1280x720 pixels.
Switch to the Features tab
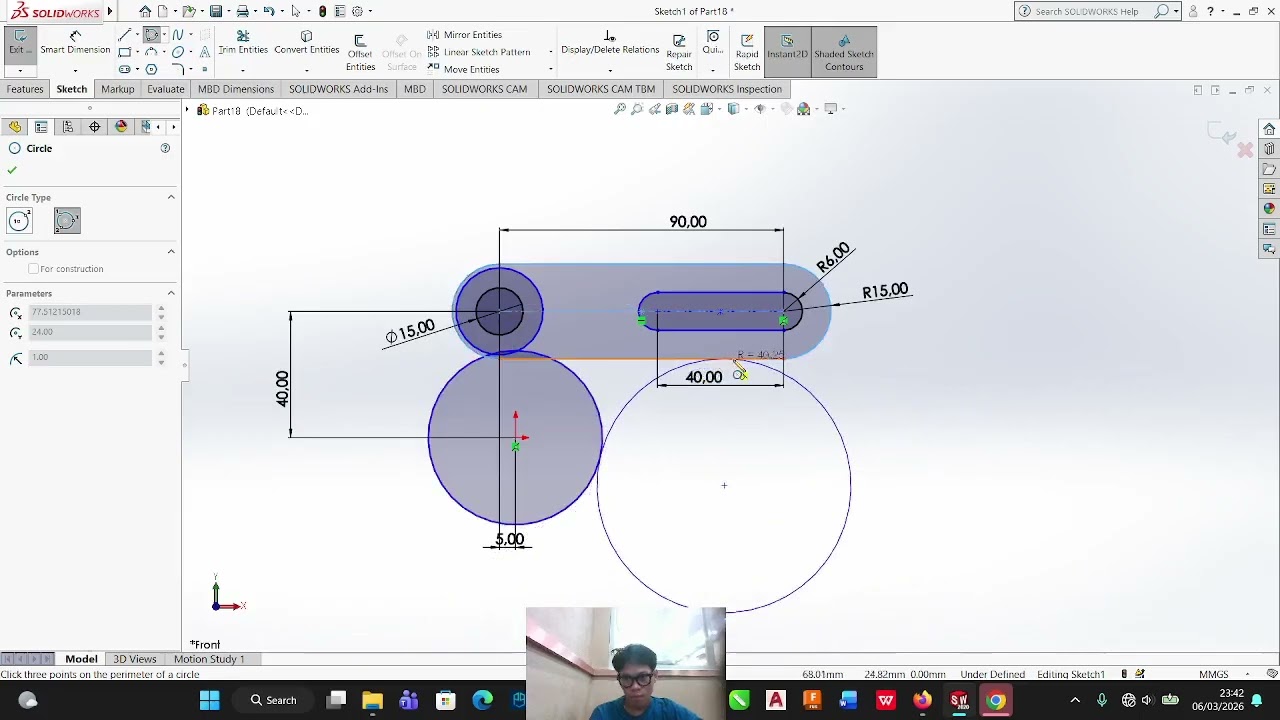pos(25,89)
